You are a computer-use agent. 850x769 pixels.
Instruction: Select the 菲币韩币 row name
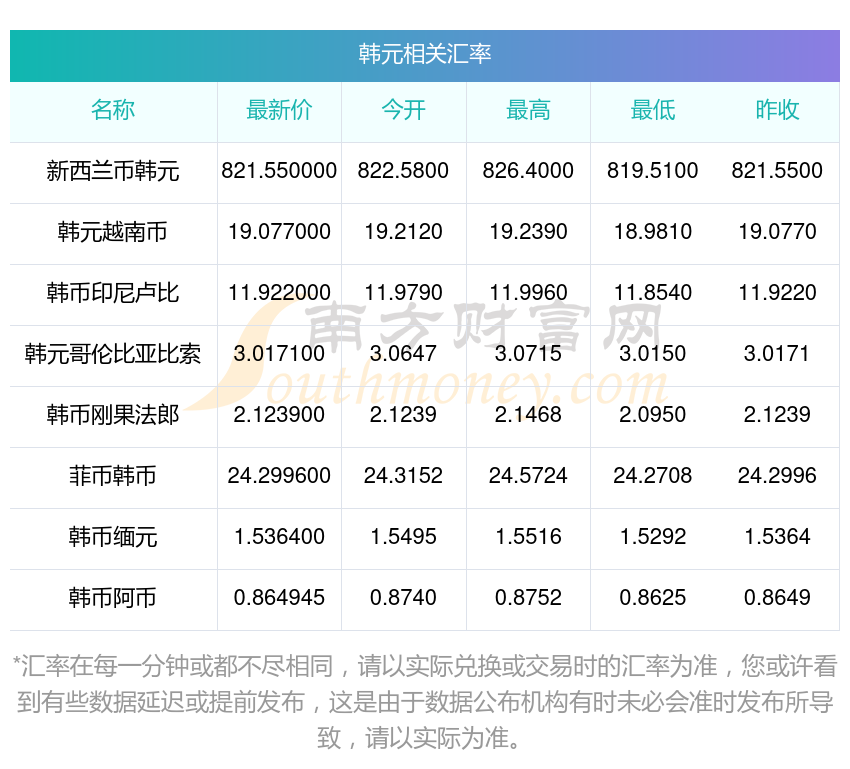[113, 476]
